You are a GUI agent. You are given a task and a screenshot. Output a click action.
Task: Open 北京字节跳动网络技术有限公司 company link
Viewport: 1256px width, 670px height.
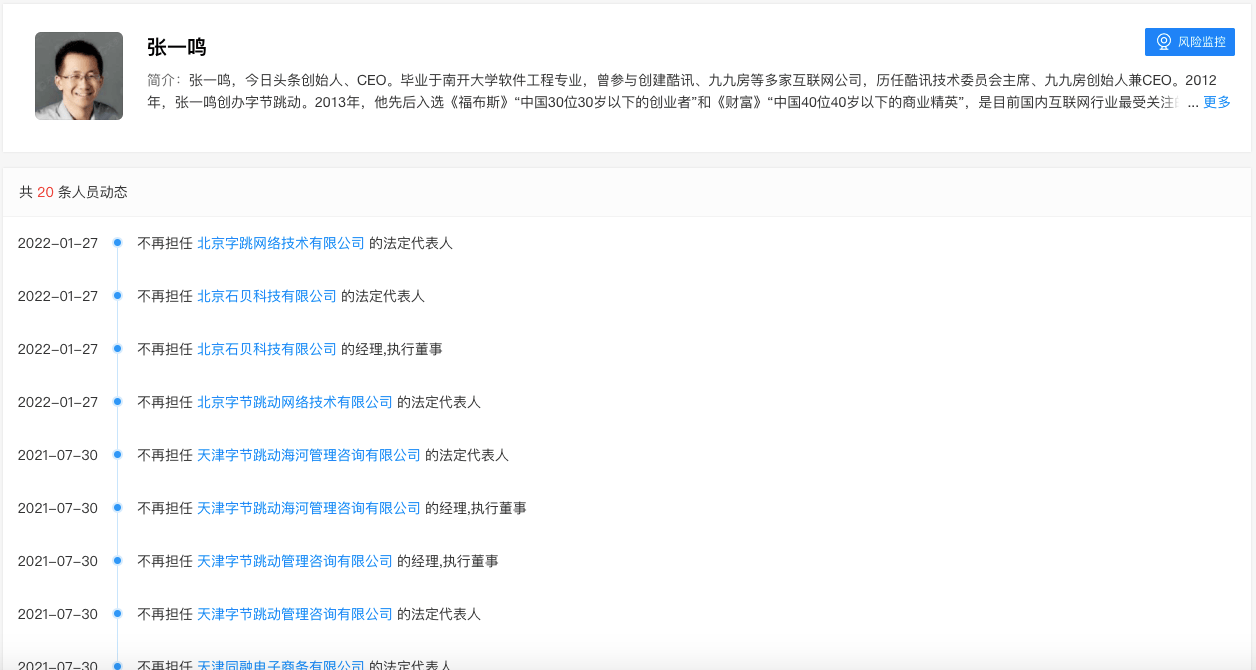(295, 402)
